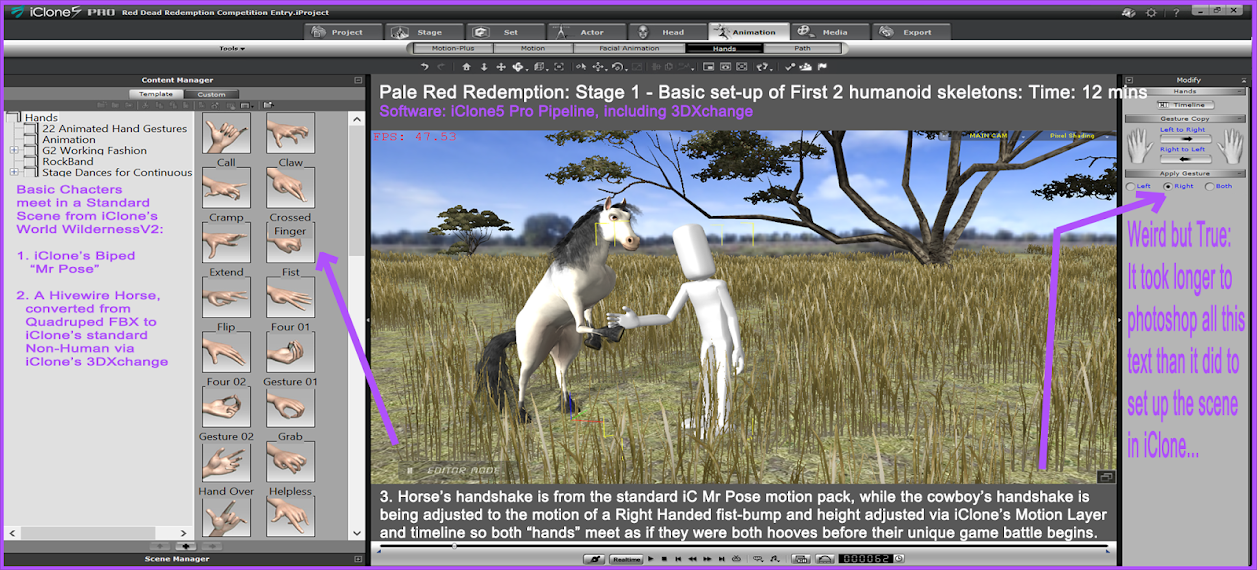The width and height of the screenshot is (1257, 570).
Task: Select the 22 Animated Hand Gestures folder
Action: click(x=114, y=129)
